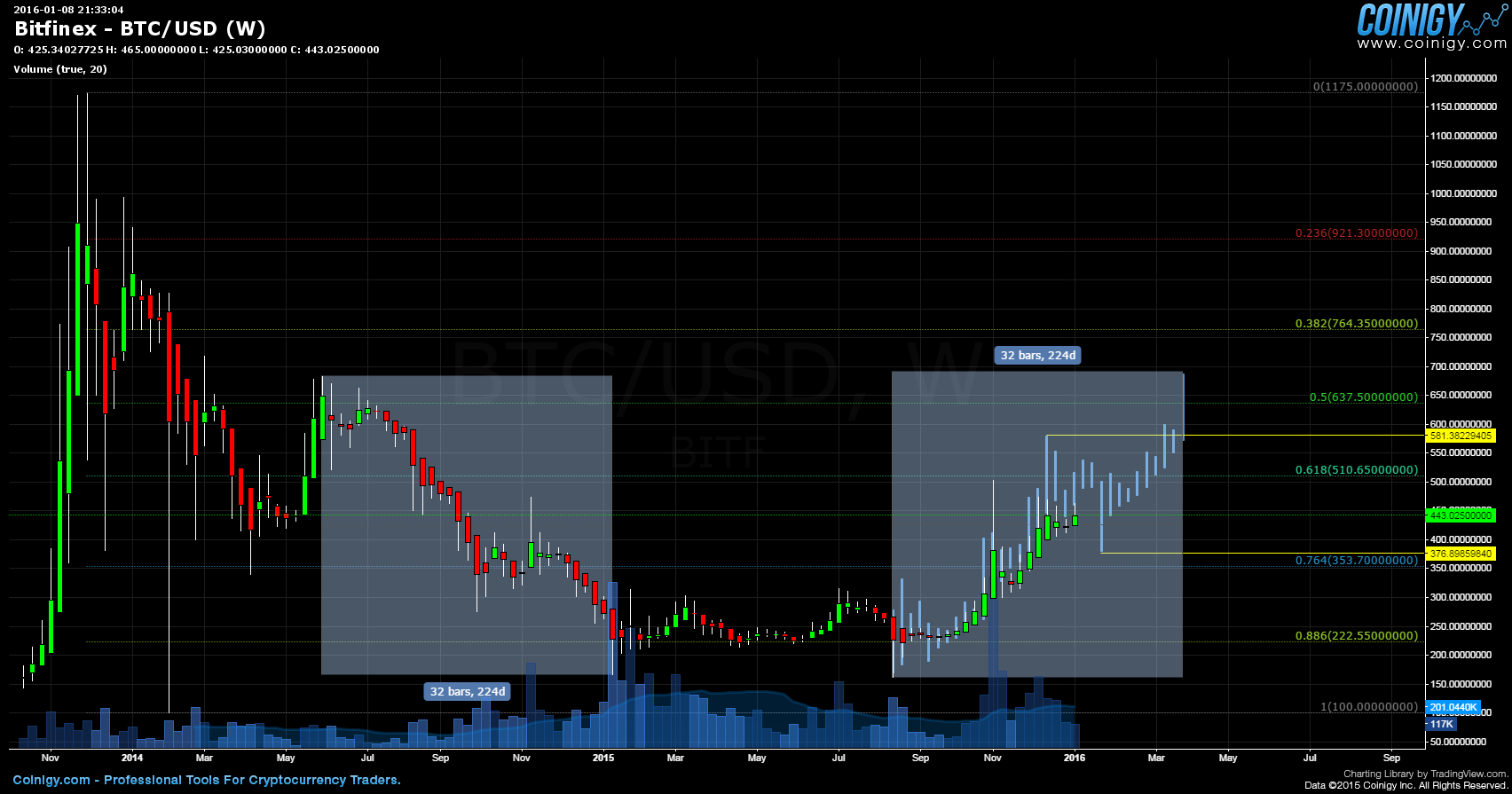
Task: Open the Charting Library by TradingView.com credit
Action: point(1425,774)
